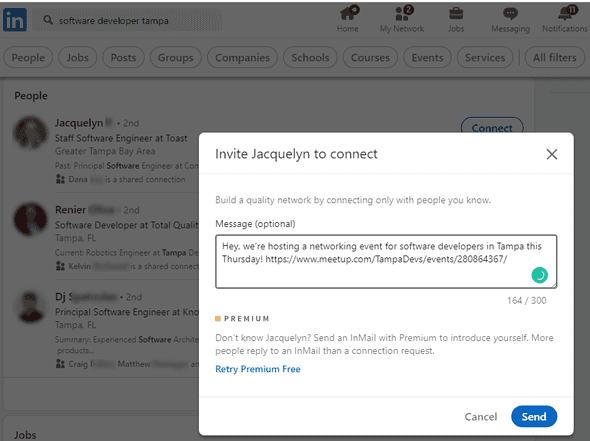Click Retry Premium Free link
This screenshot has height=441, width=590.
(258, 369)
